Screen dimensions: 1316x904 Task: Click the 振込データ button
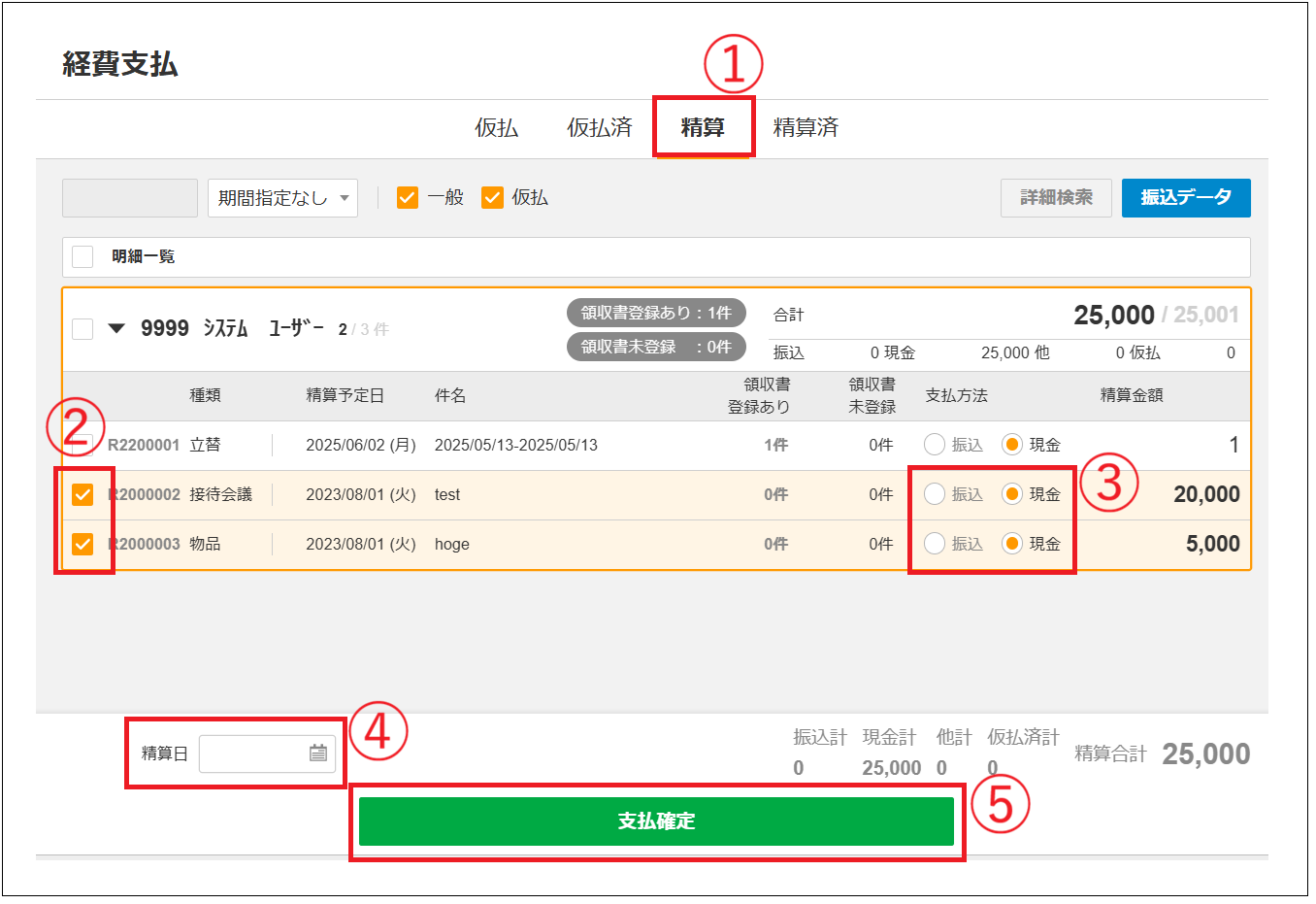[x=1185, y=198]
